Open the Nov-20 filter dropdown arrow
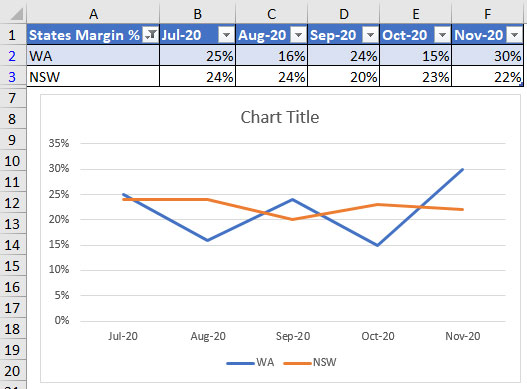The height and width of the screenshot is (389, 527). [515, 35]
